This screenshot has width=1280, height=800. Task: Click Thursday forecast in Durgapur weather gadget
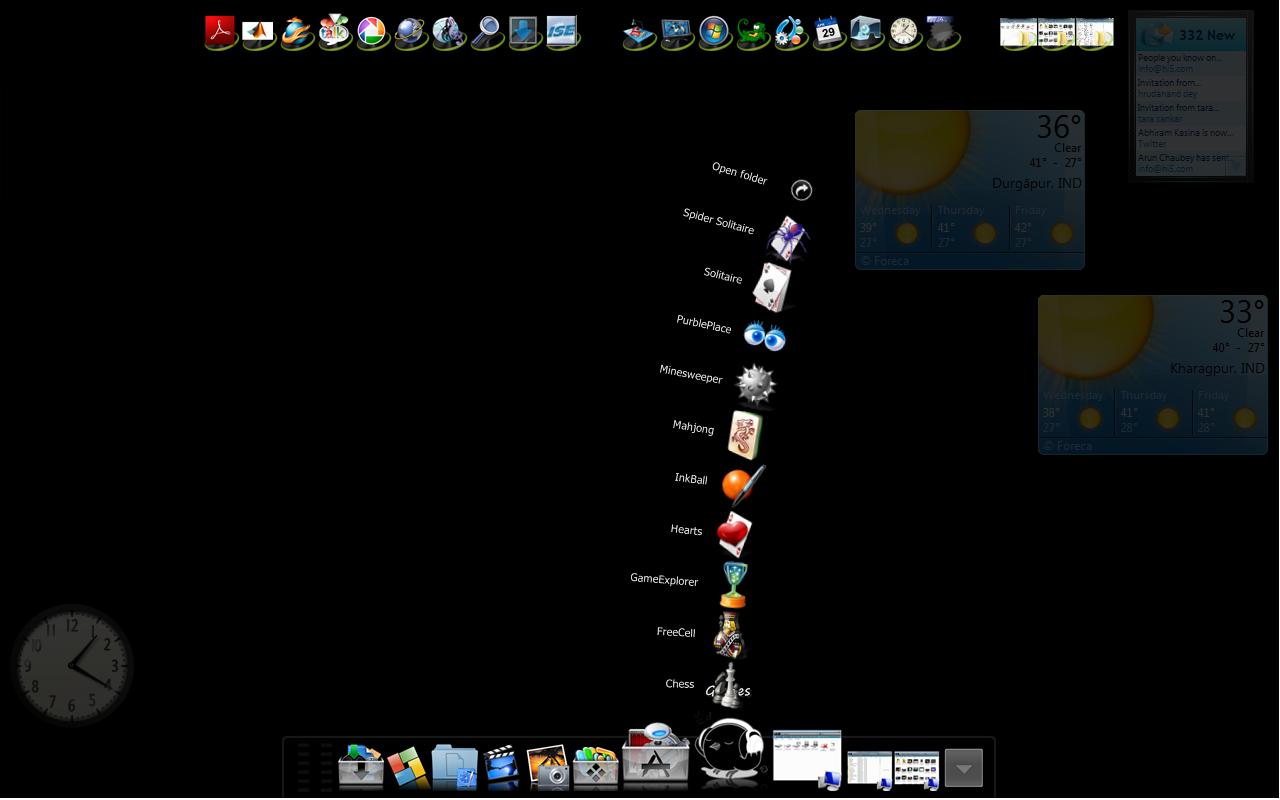(x=969, y=227)
